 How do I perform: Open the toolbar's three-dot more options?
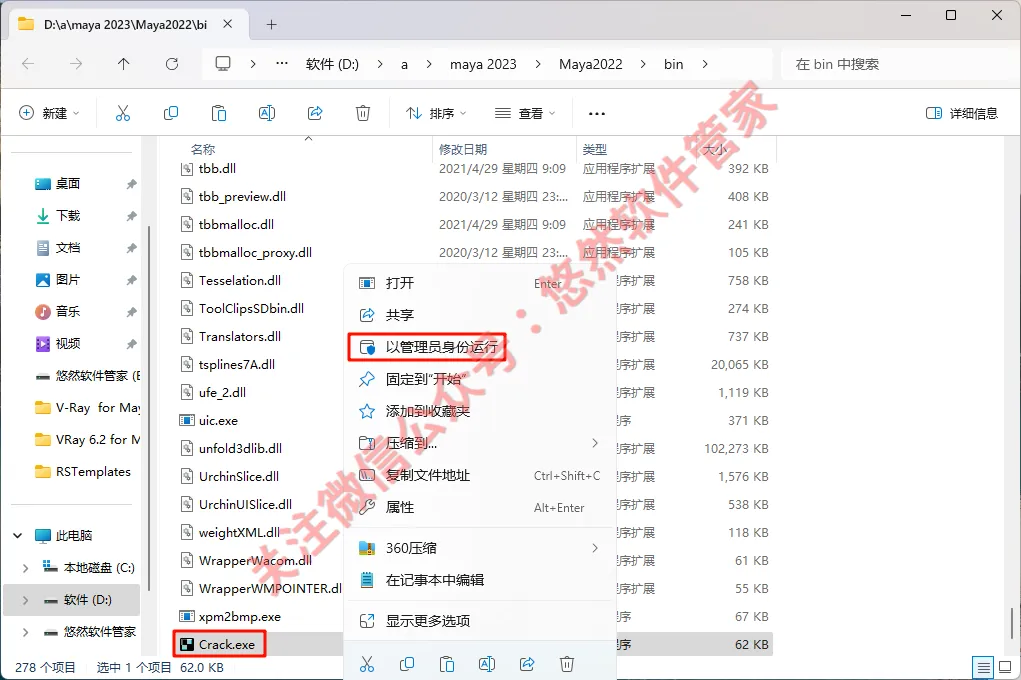(x=596, y=113)
